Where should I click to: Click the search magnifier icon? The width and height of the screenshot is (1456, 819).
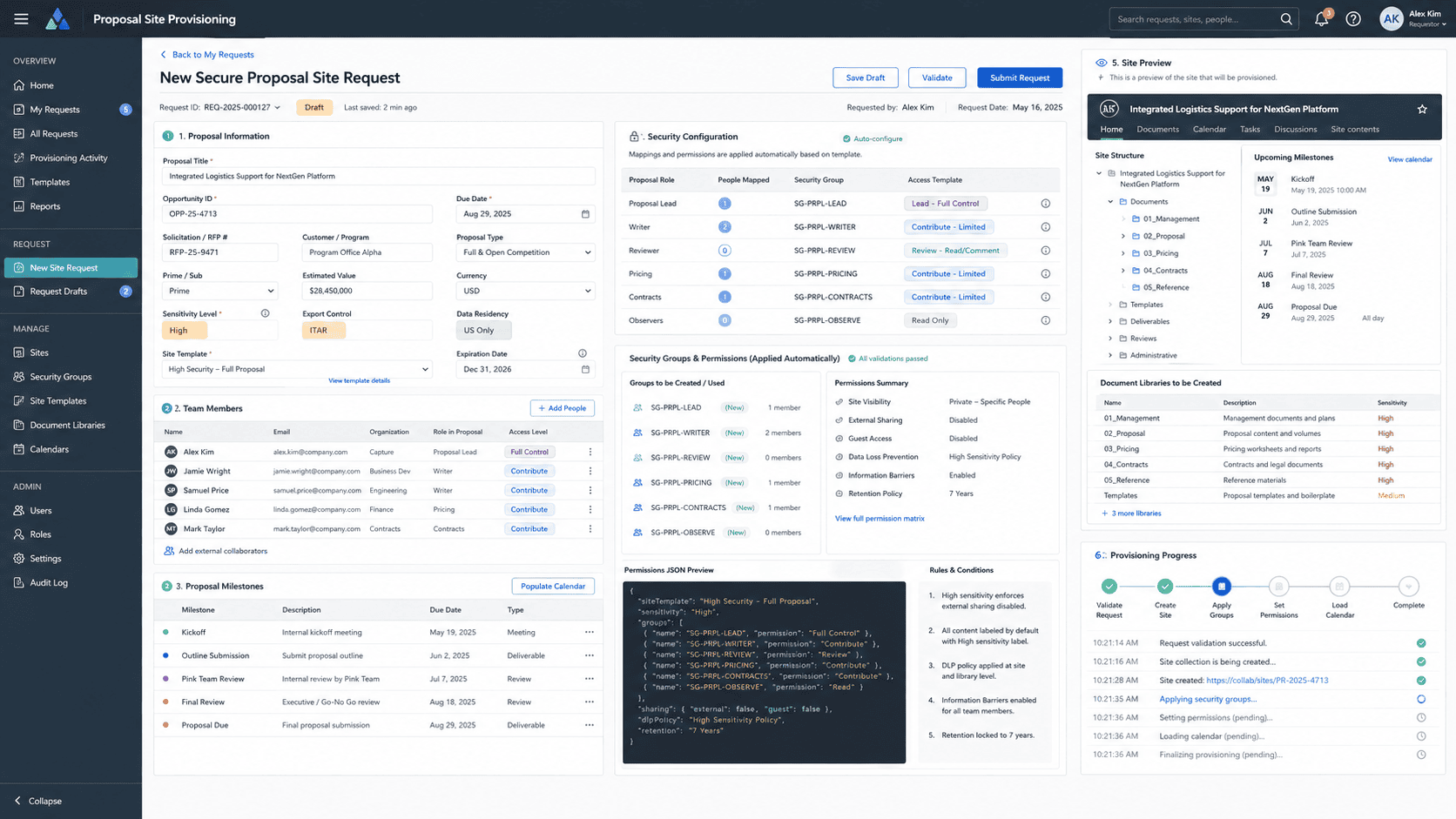pyautogui.click(x=1286, y=19)
